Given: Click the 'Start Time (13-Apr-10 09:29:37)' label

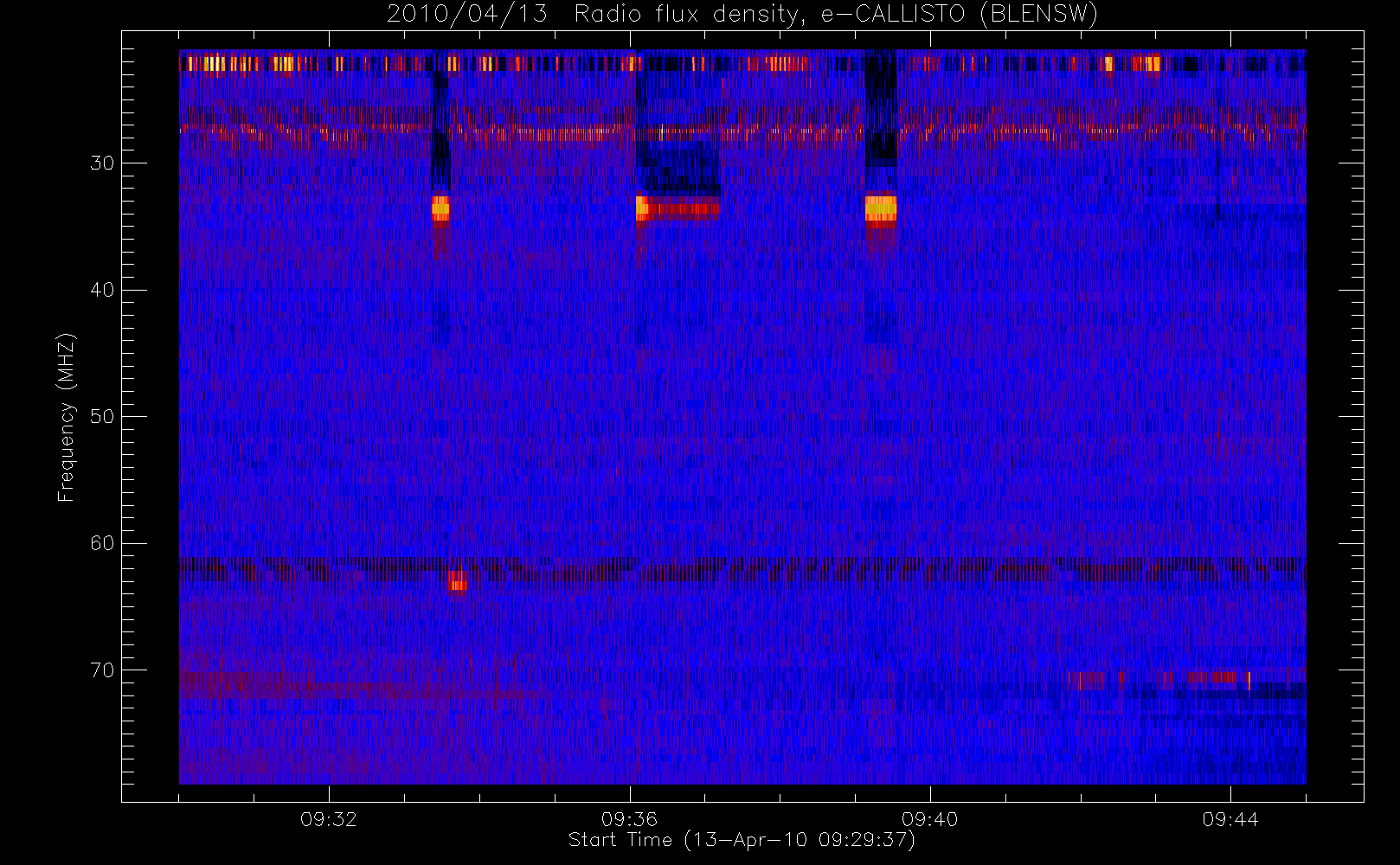Looking at the screenshot, I should click(742, 840).
